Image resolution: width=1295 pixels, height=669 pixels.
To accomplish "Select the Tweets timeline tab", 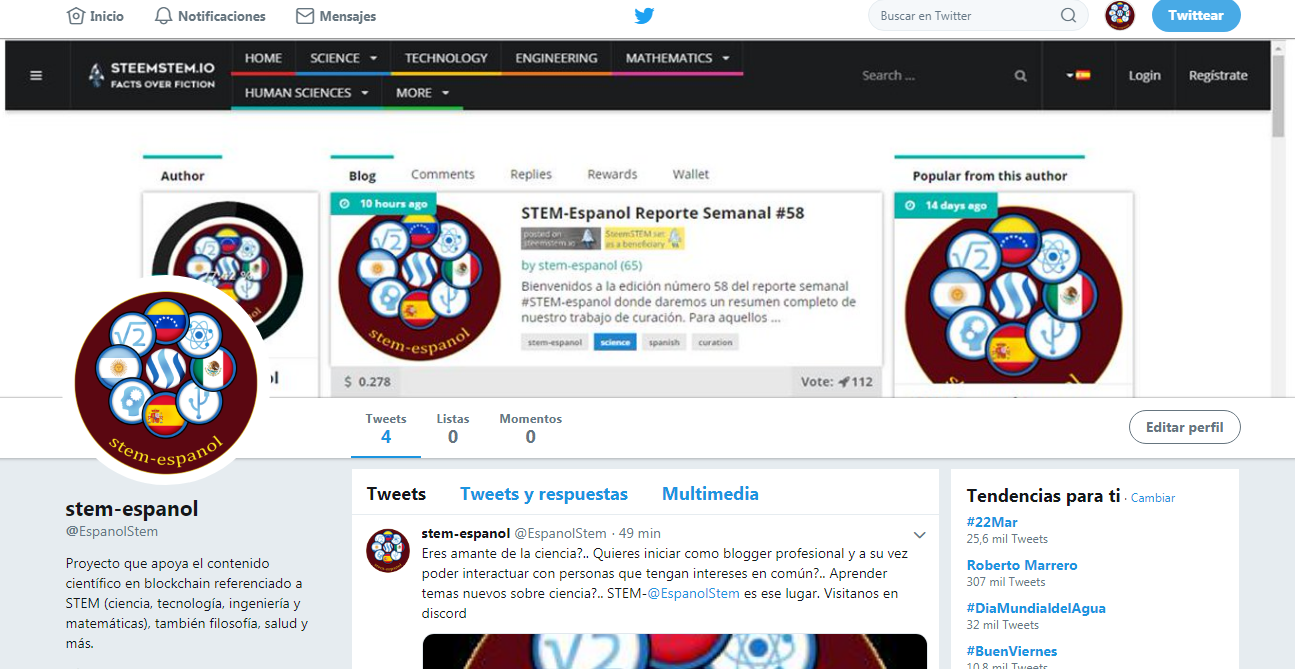I will pyautogui.click(x=396, y=494).
